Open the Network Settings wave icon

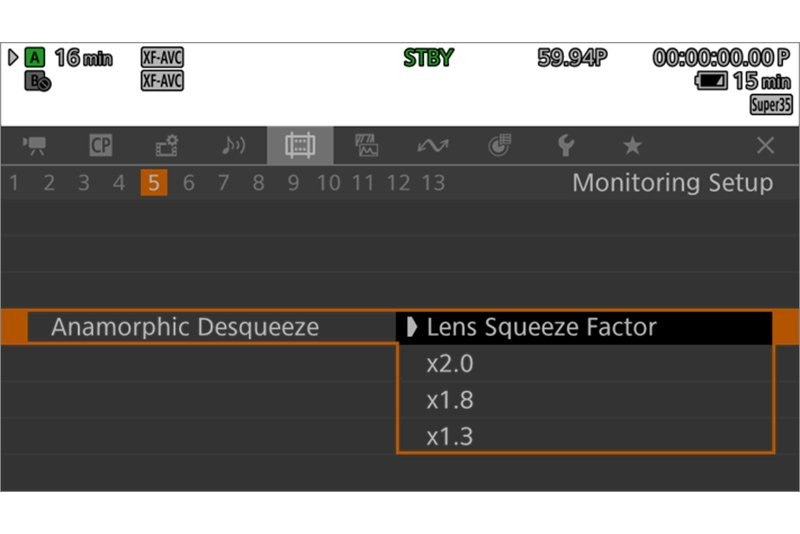coord(433,146)
